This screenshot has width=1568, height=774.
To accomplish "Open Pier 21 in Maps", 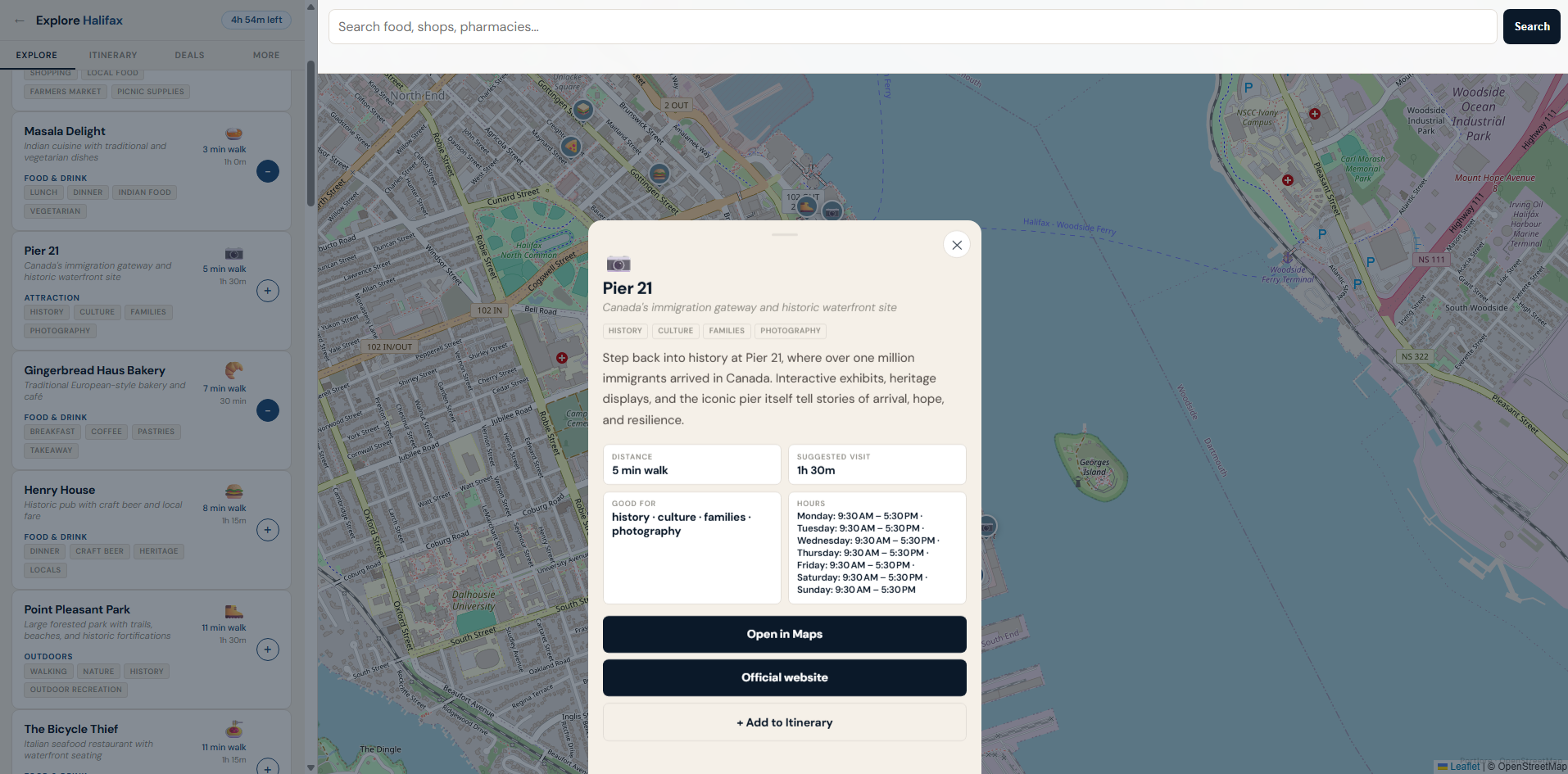I will [785, 634].
